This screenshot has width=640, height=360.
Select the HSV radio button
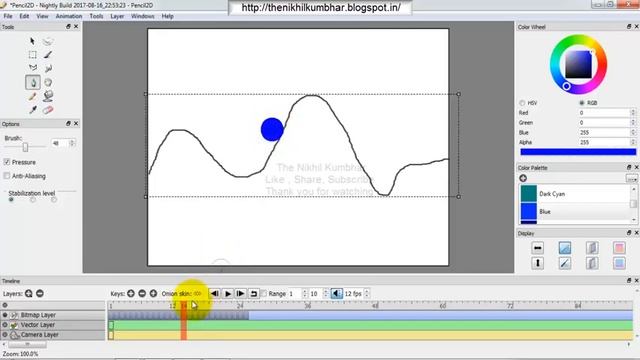pyautogui.click(x=522, y=103)
